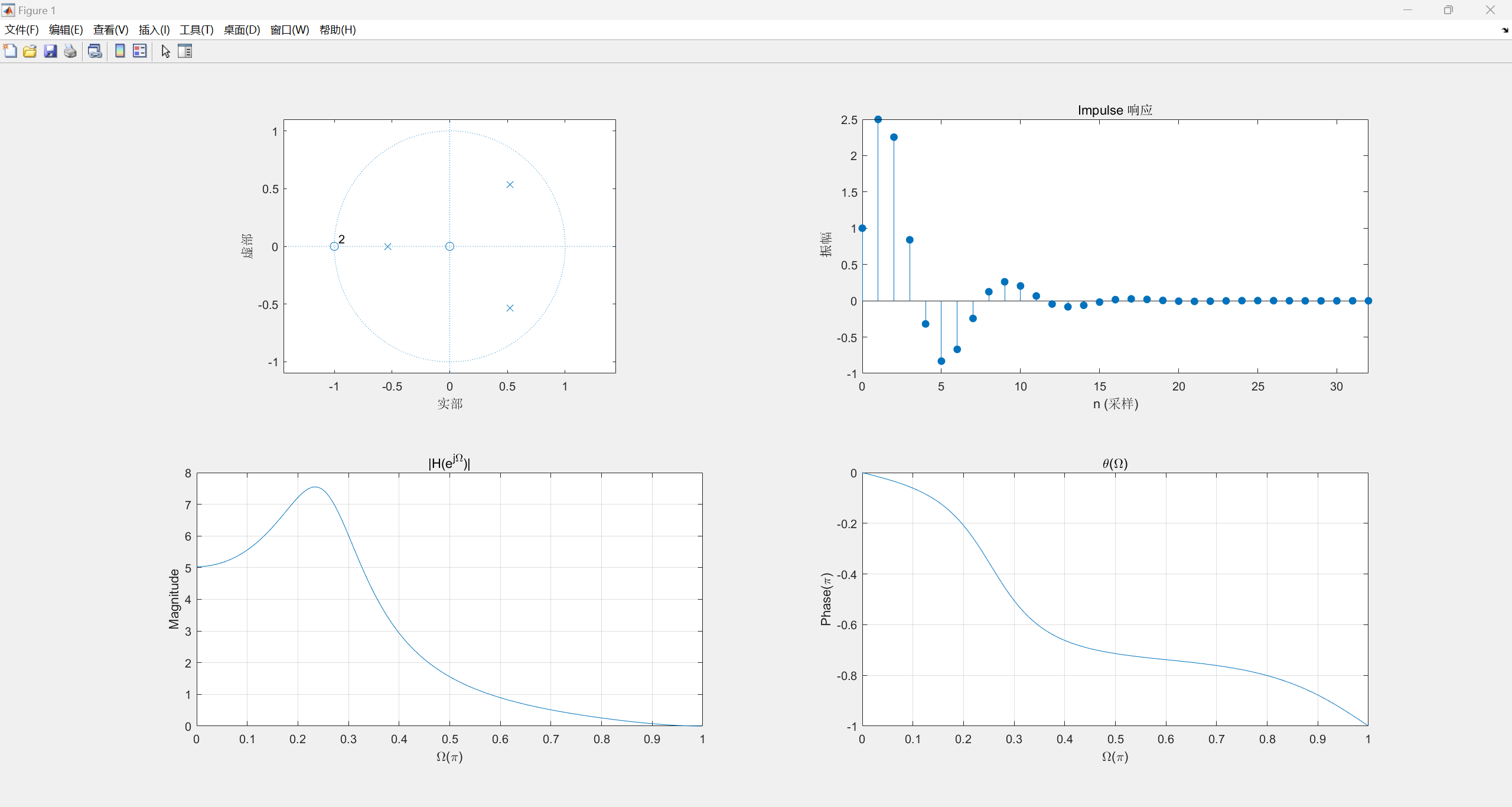
Task: Click the MATLAB logo in title bar
Action: (x=8, y=10)
